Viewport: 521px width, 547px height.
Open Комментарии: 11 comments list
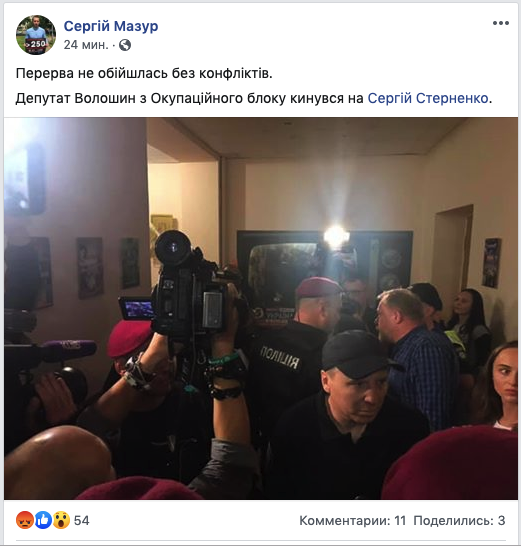[353, 520]
